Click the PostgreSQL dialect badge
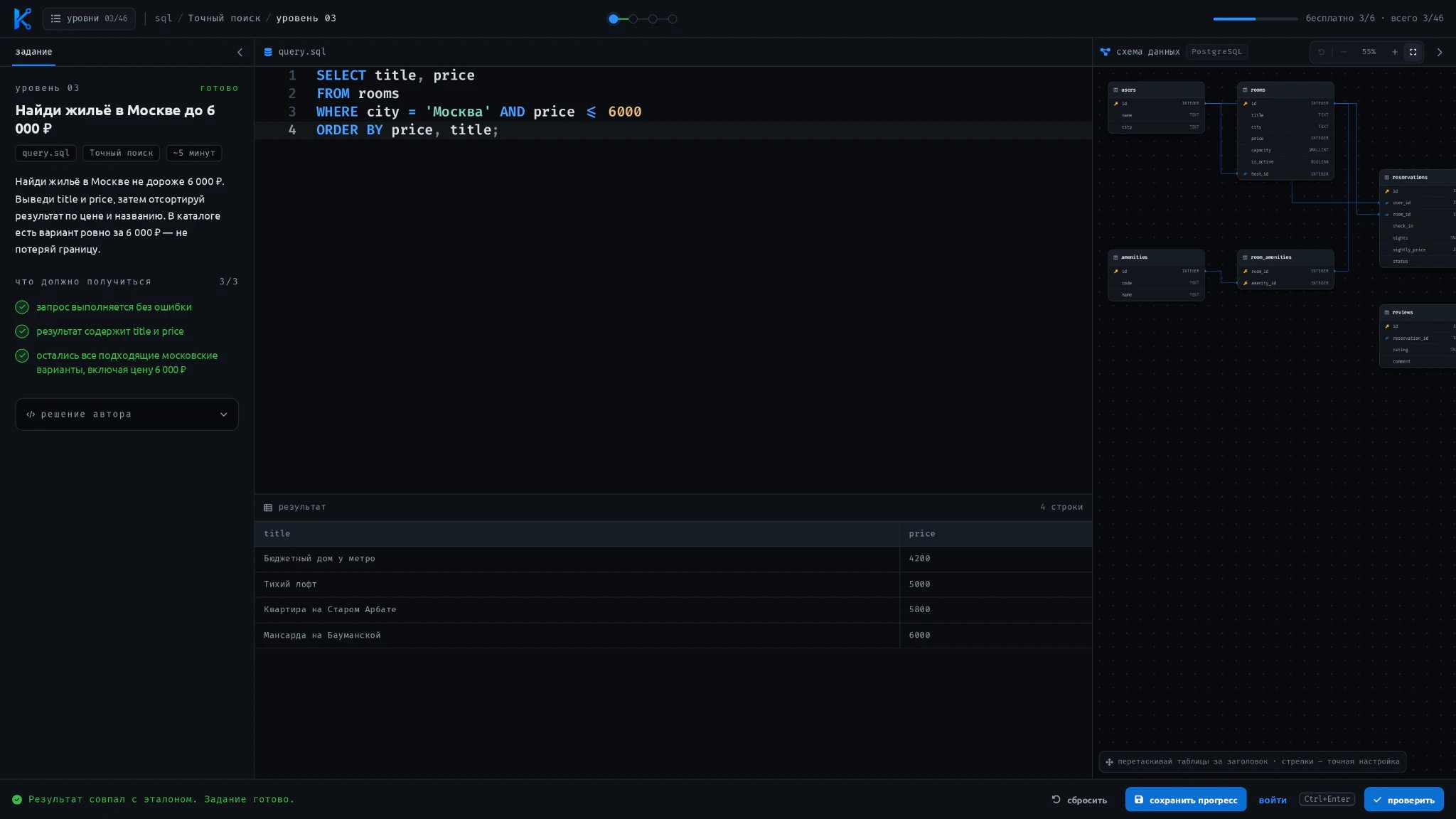 pos(1216,52)
